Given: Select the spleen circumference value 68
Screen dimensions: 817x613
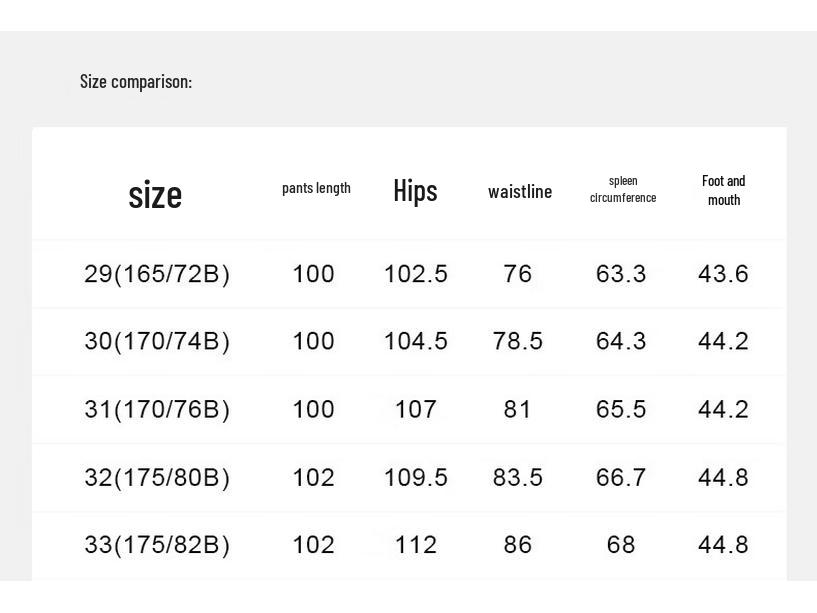Looking at the screenshot, I should (621, 545).
